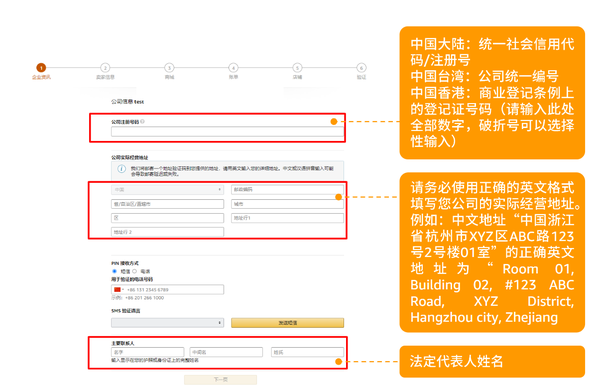Focus the company registration number field

227,132
